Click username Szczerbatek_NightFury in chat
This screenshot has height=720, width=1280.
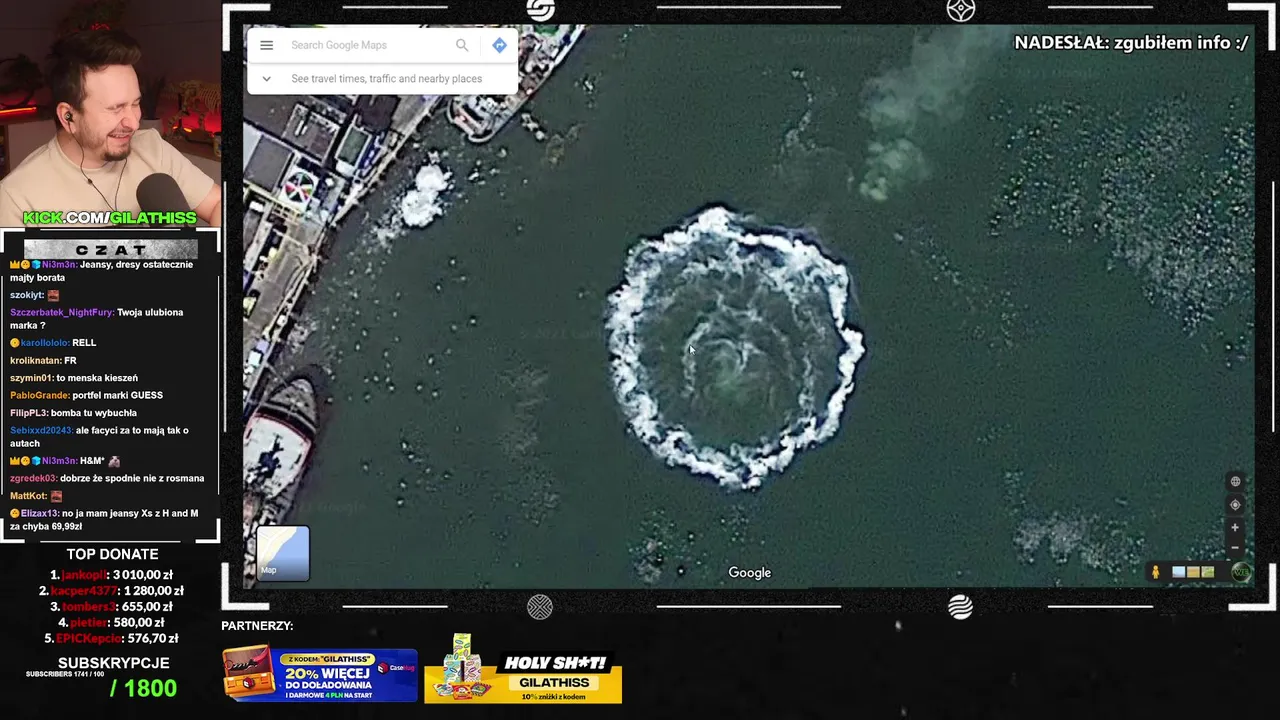coord(62,312)
